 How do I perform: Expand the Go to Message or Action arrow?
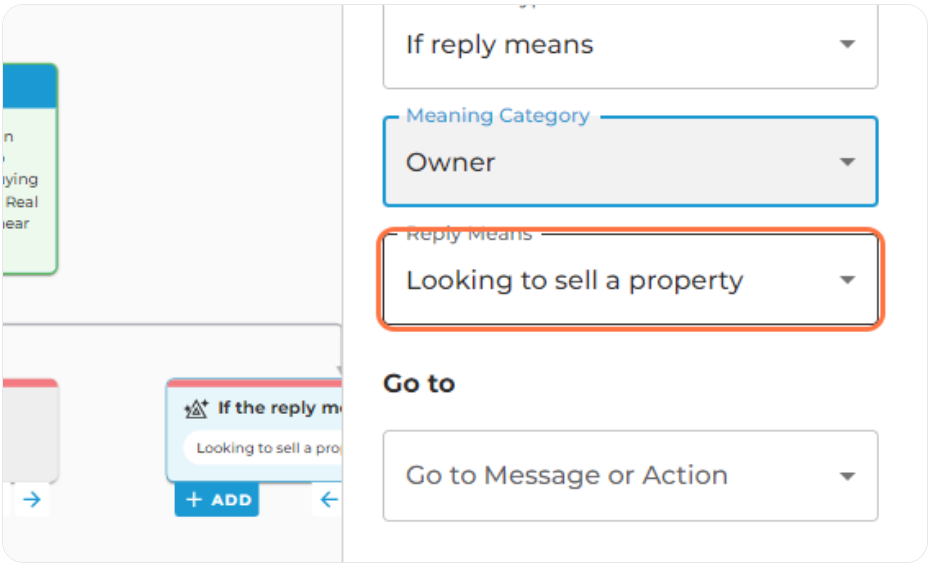coord(847,476)
